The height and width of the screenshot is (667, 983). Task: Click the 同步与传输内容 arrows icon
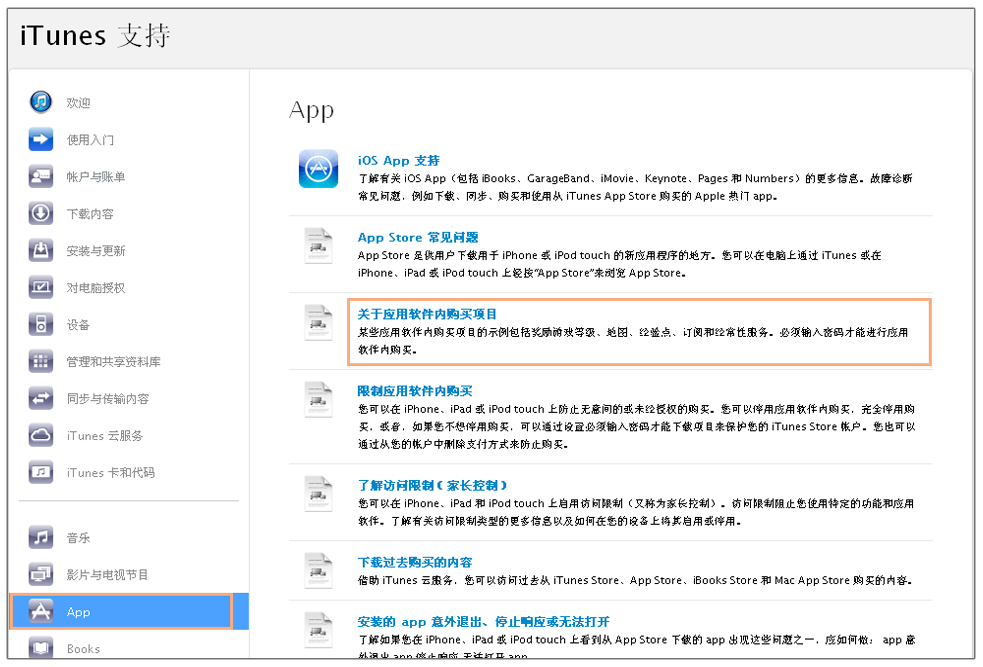click(41, 398)
